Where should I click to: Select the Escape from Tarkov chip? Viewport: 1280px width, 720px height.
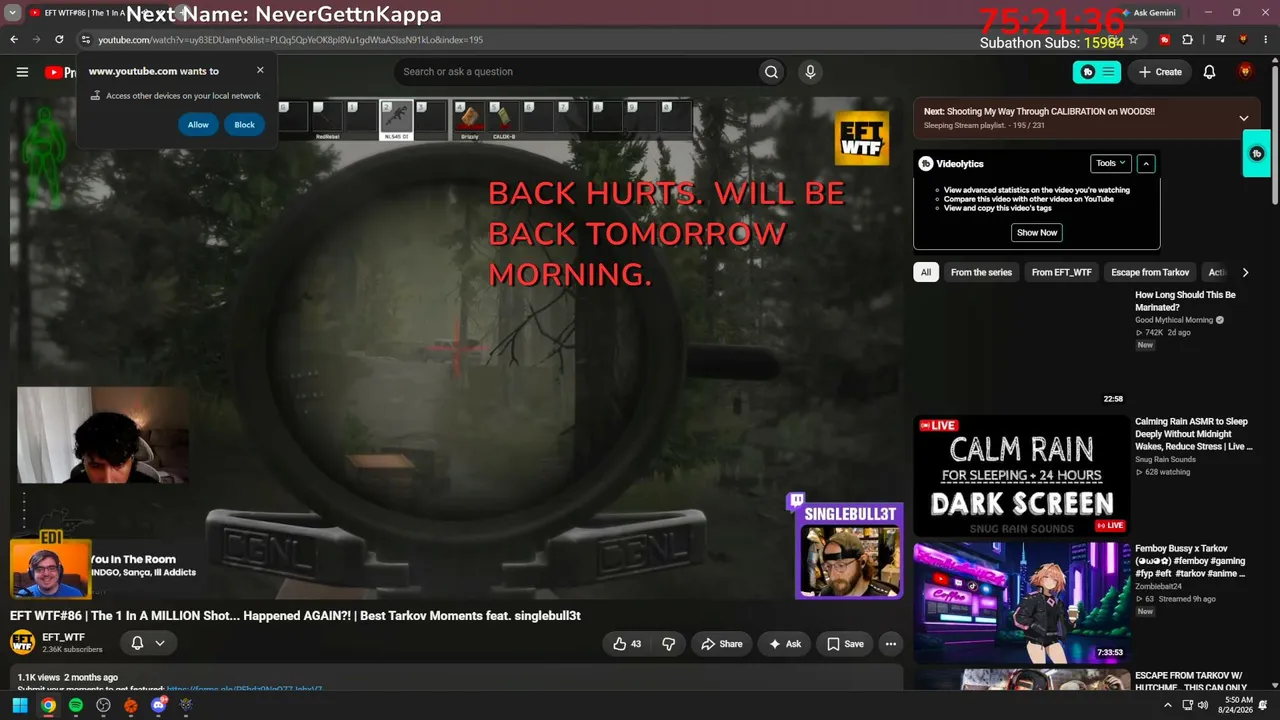1150,272
